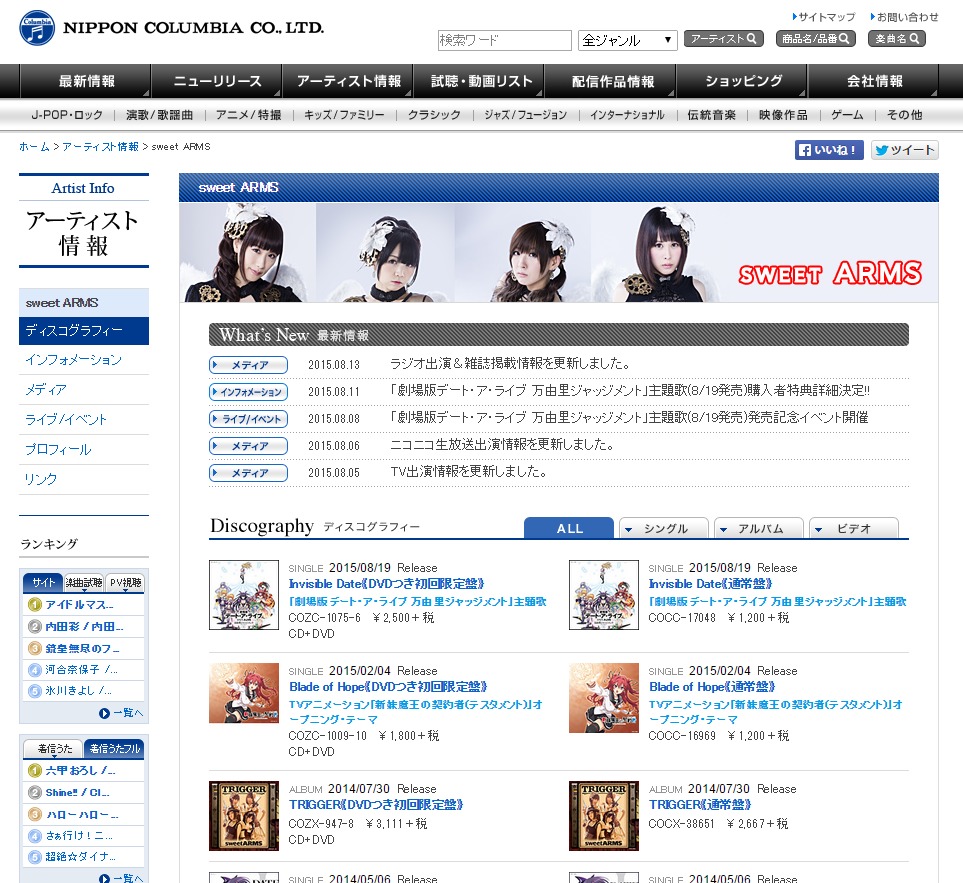Open ranking item アイドルマス…

(79, 605)
